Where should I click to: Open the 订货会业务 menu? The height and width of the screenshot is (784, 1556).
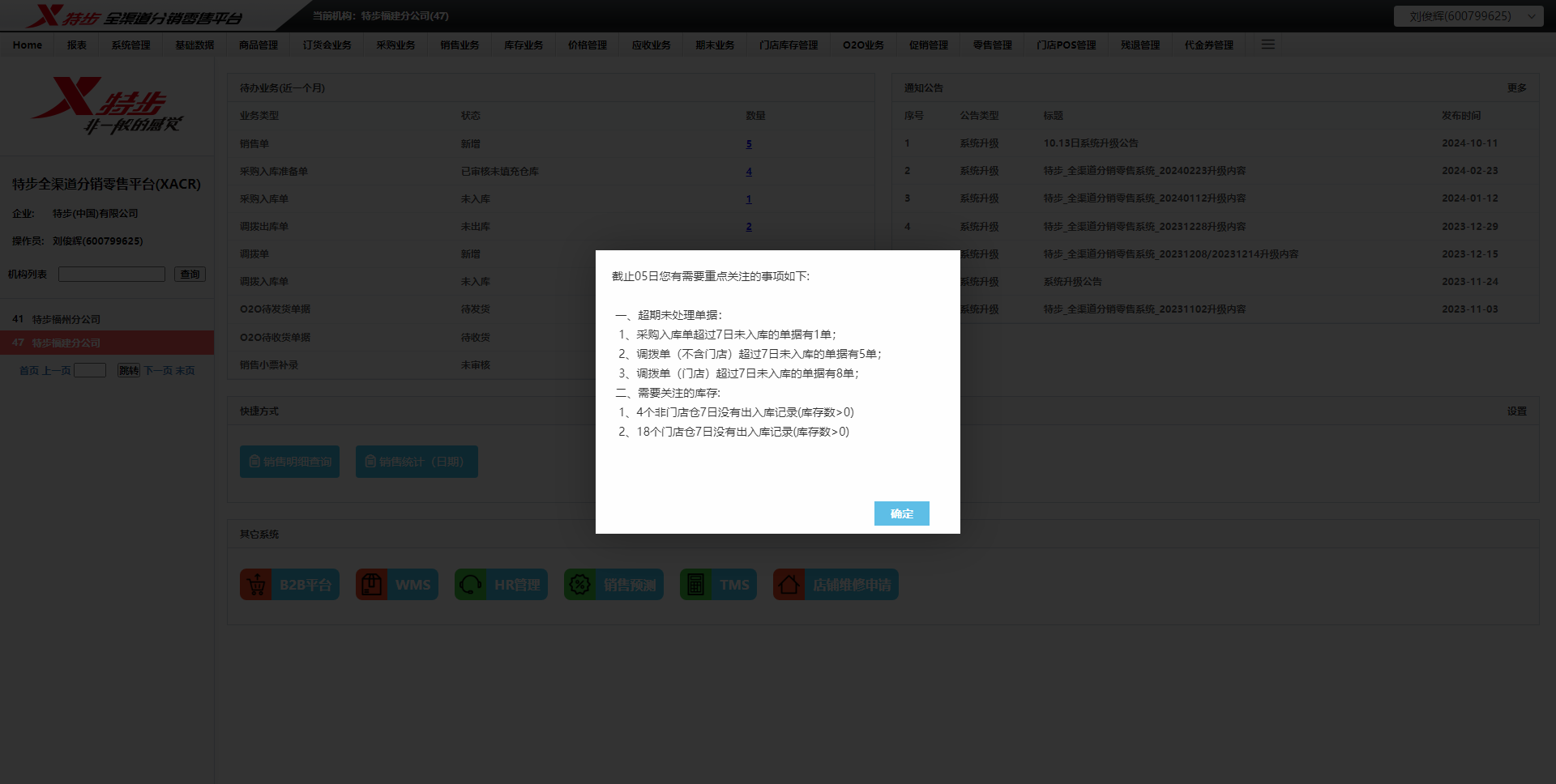(x=327, y=45)
